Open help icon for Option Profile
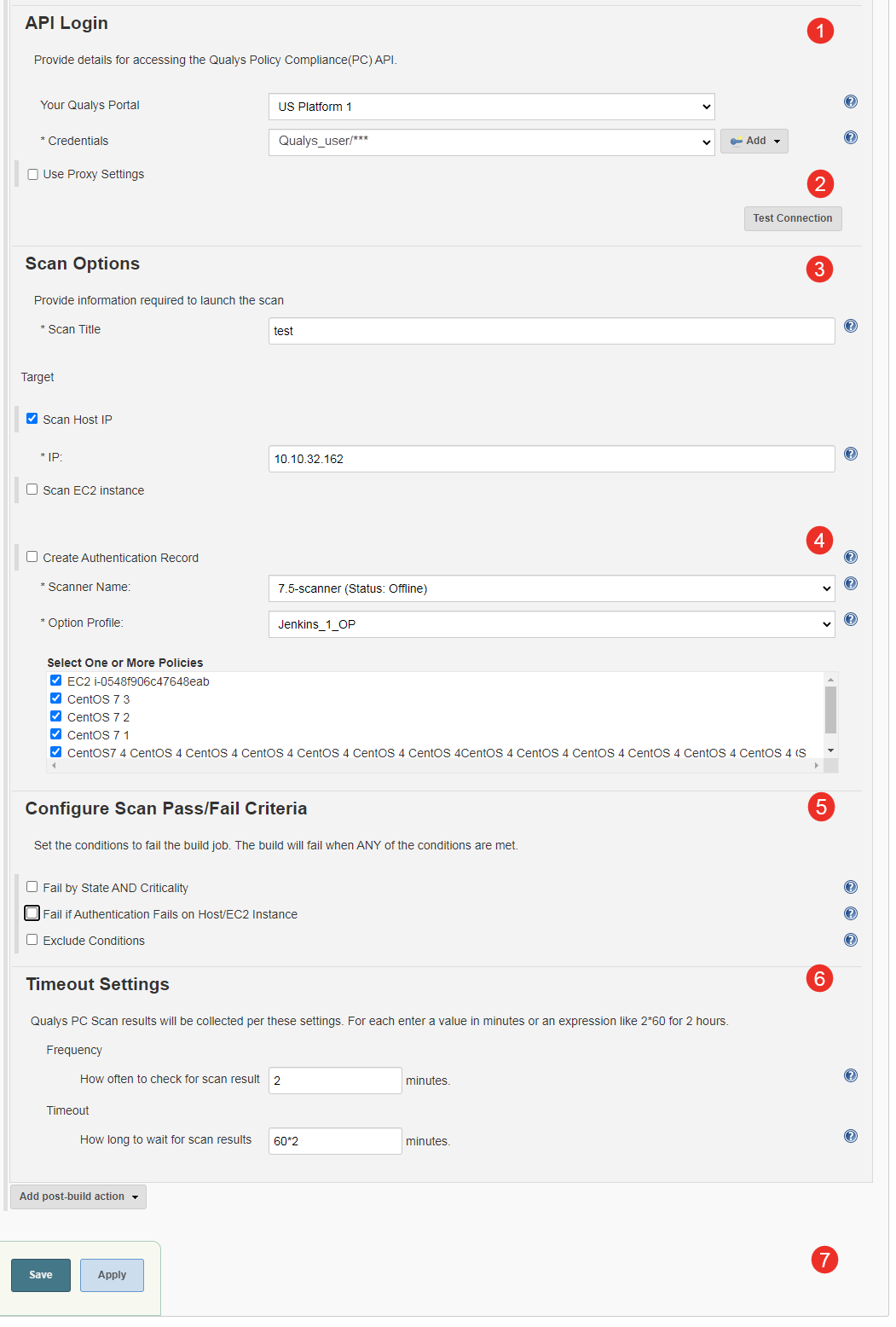Screen dimensions: 896x1327 [x=850, y=619]
